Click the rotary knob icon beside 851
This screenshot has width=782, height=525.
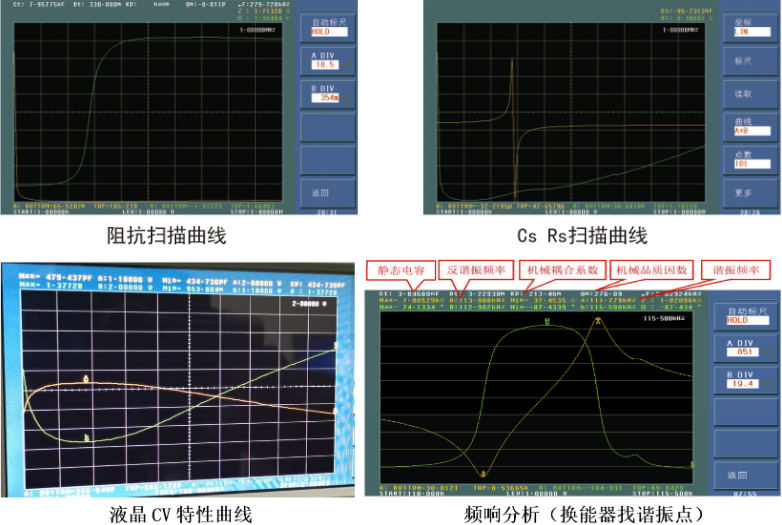[x=768, y=351]
